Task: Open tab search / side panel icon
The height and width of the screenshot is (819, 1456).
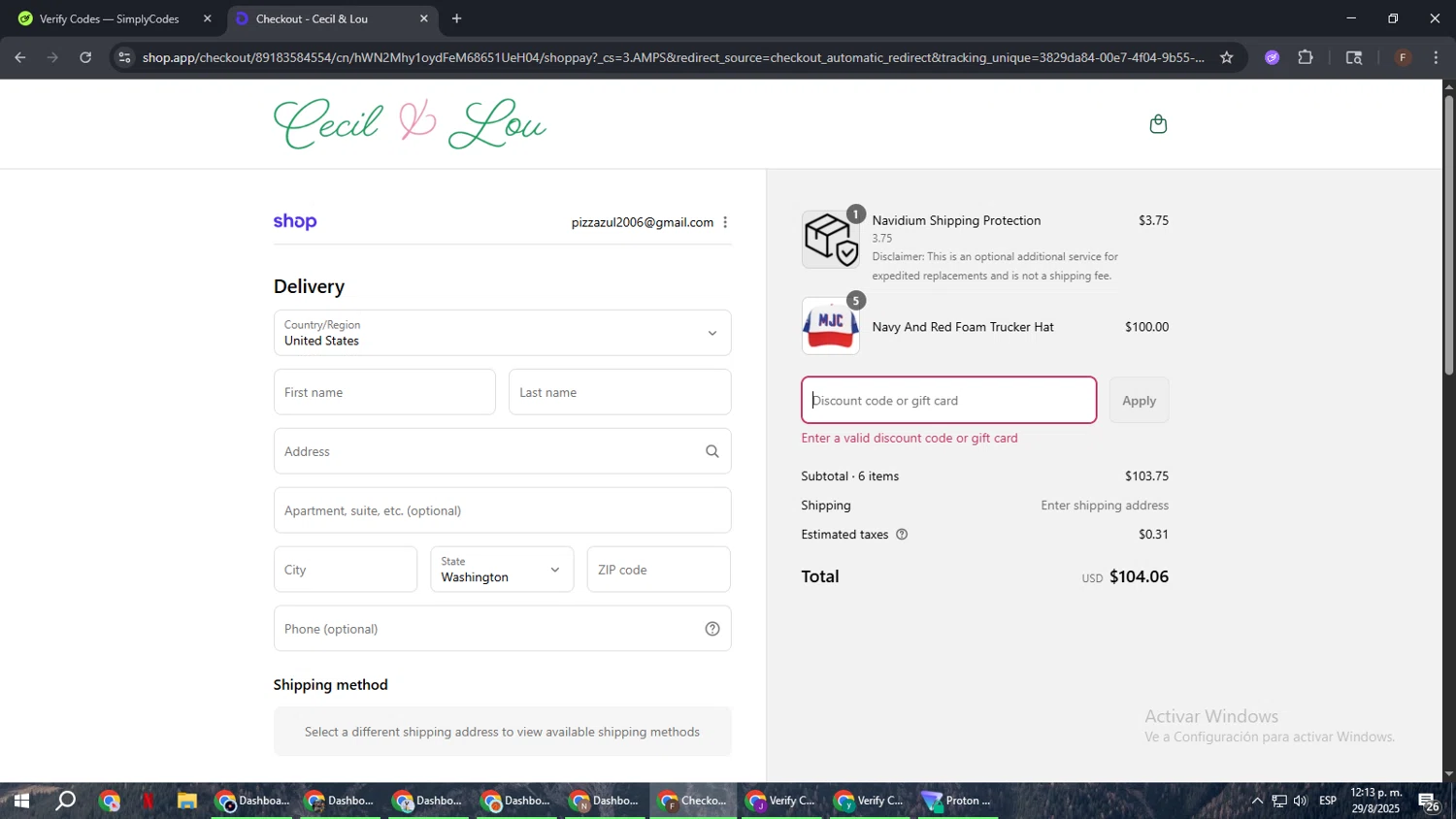Action: pos(1354,57)
